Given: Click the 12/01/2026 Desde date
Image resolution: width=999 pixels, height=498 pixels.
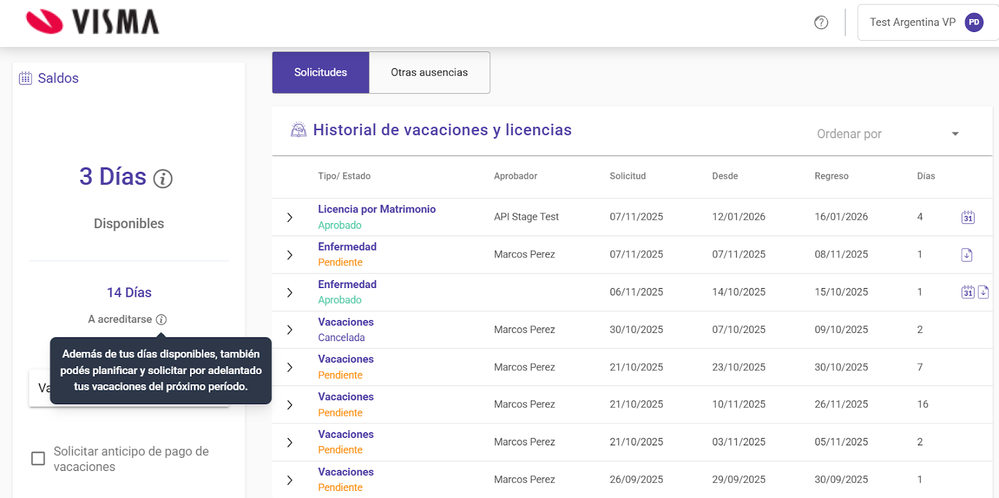Looking at the screenshot, I should 738,217.
